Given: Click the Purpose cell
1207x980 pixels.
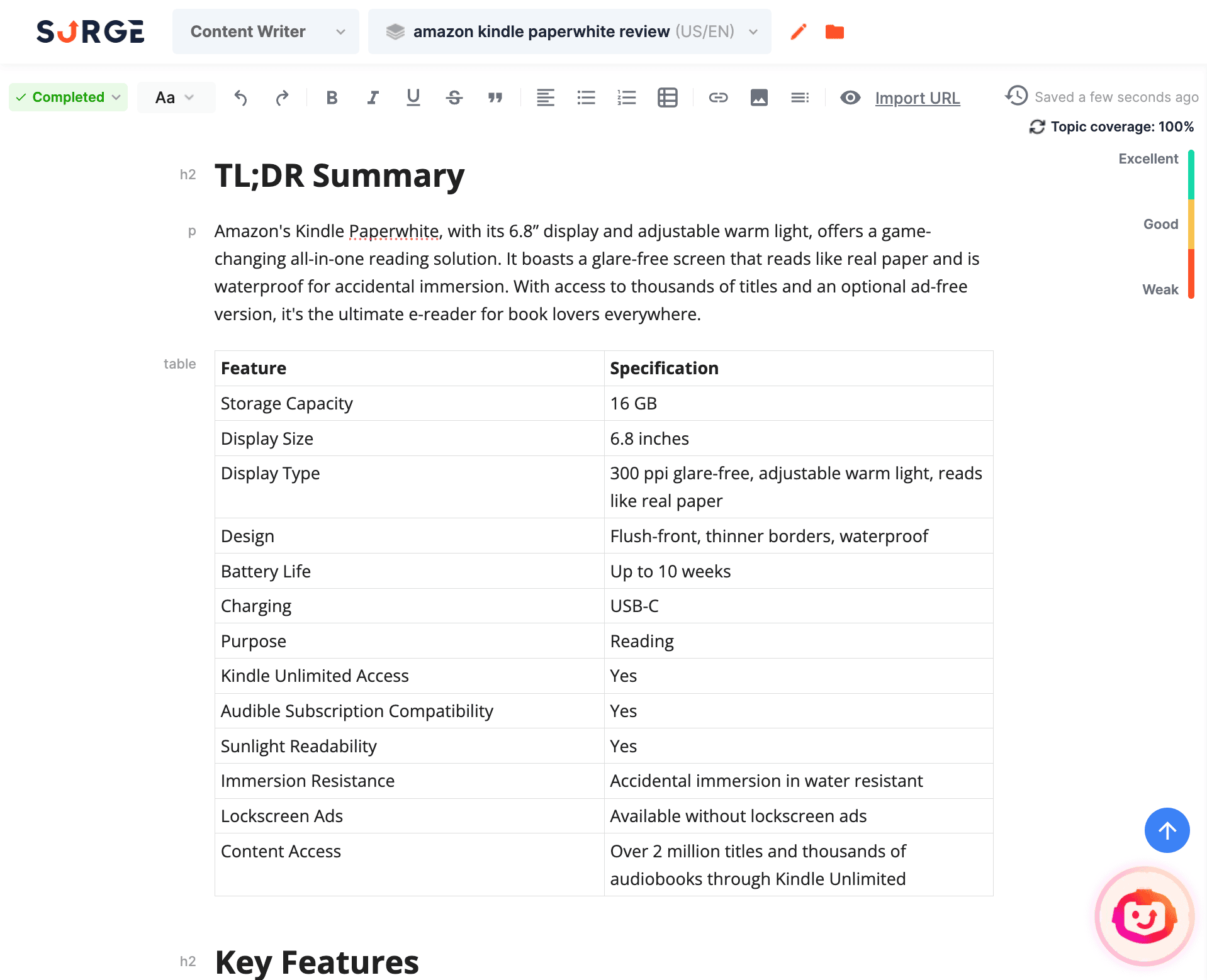Looking at the screenshot, I should click(x=409, y=641).
